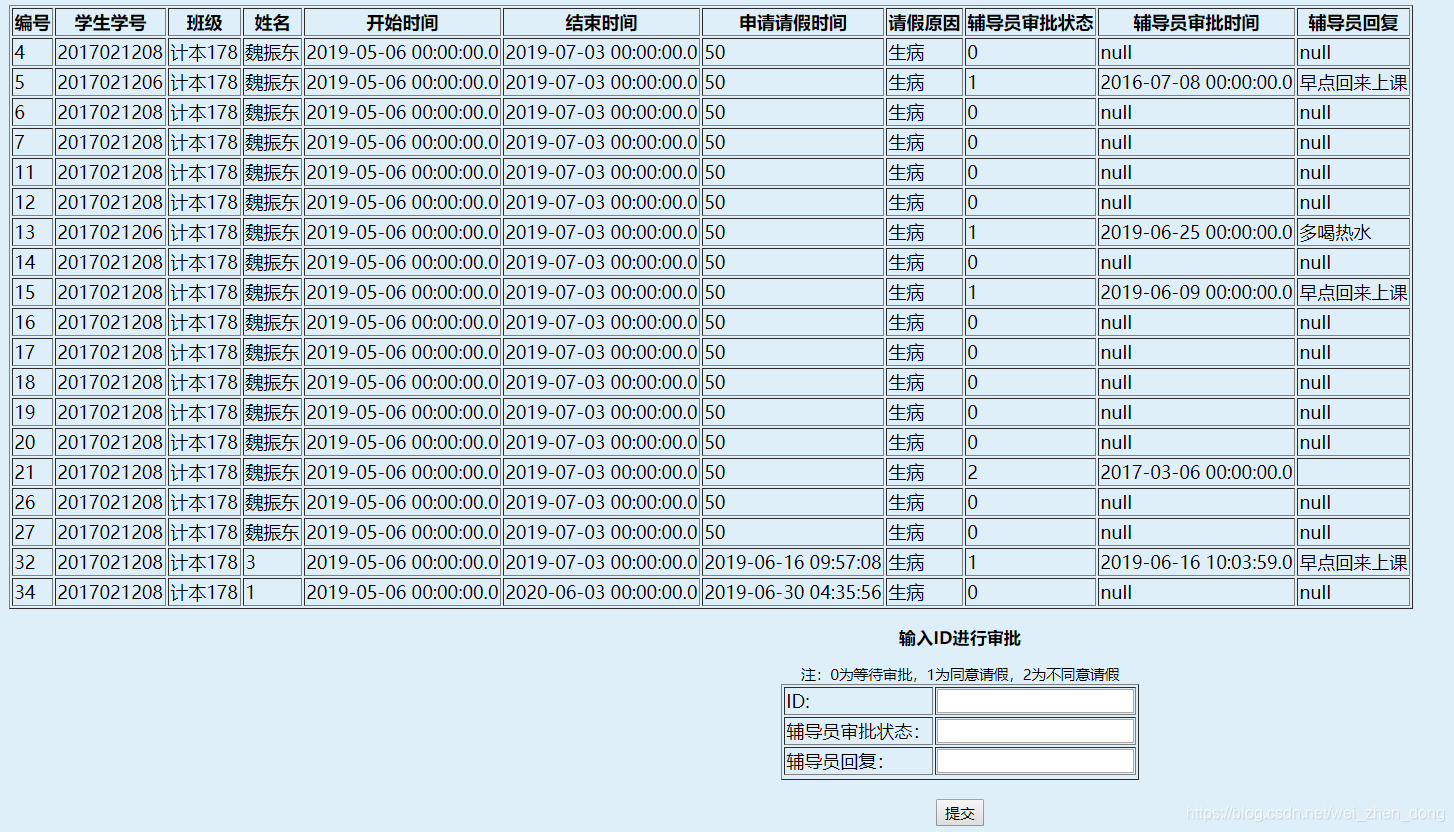Click 计本178 class in row 34
The image size is (1454, 832).
coord(204,592)
